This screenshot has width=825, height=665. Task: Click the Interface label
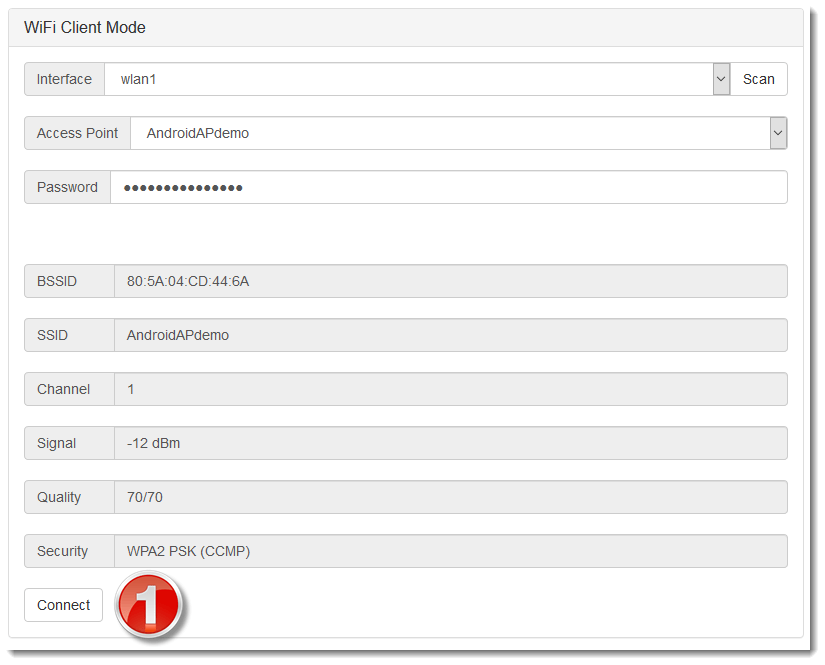(x=64, y=79)
